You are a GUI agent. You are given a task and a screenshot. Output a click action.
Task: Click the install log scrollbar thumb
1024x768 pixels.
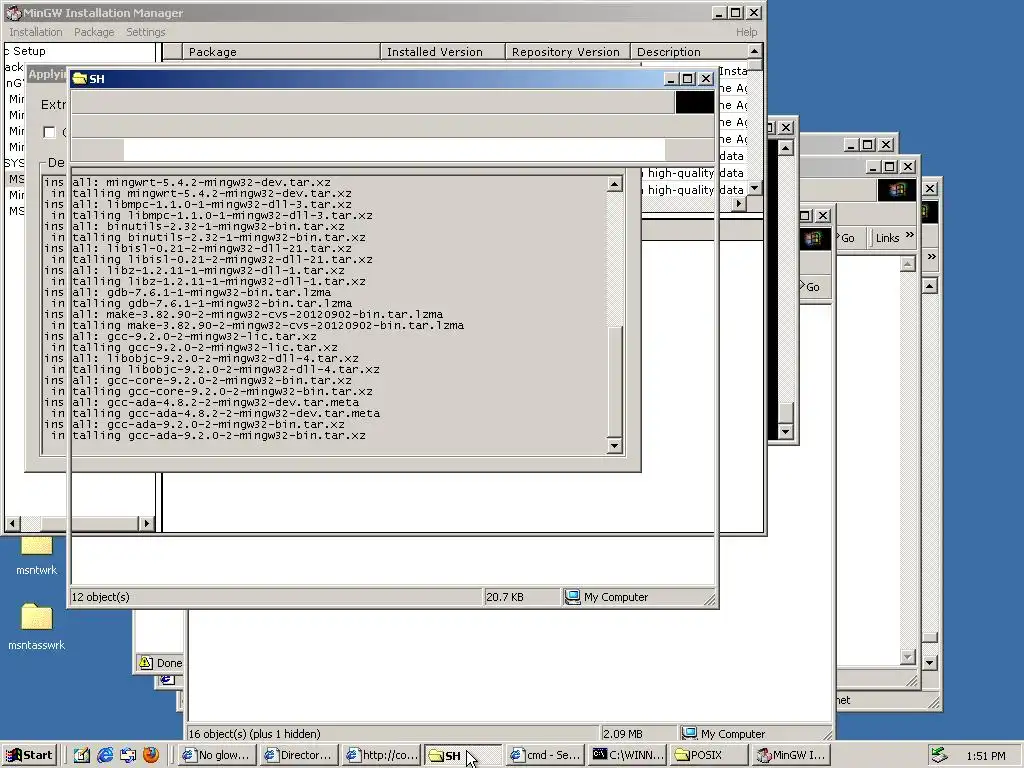614,381
